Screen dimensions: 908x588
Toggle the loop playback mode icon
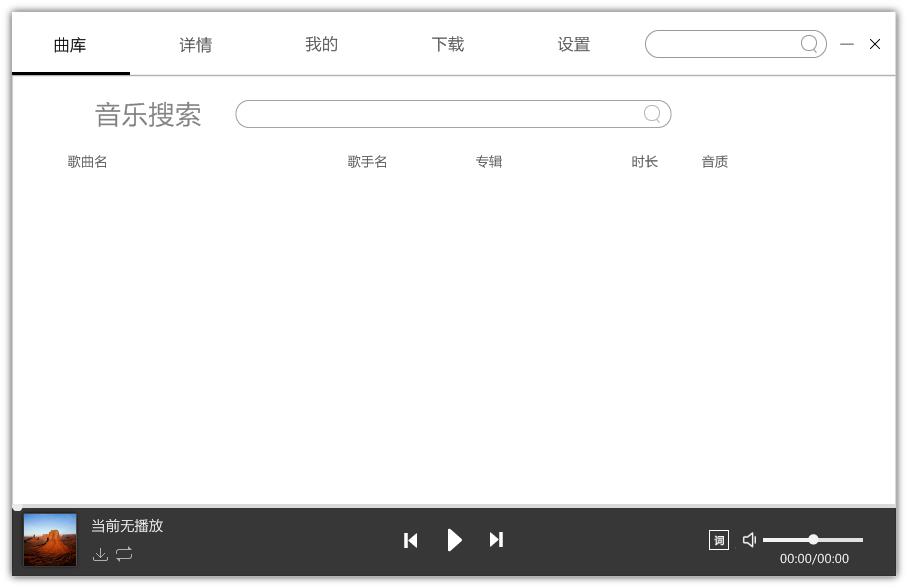pos(124,554)
